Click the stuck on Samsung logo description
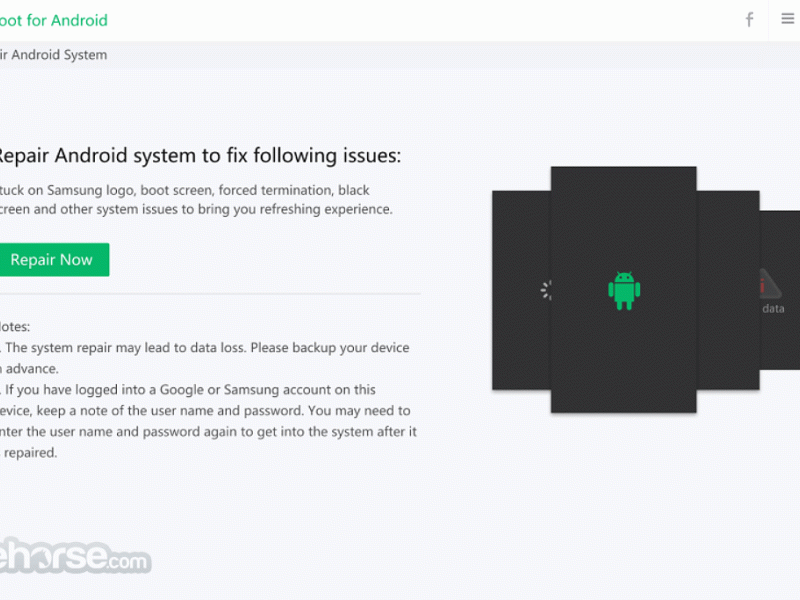800x600 pixels. point(196,199)
